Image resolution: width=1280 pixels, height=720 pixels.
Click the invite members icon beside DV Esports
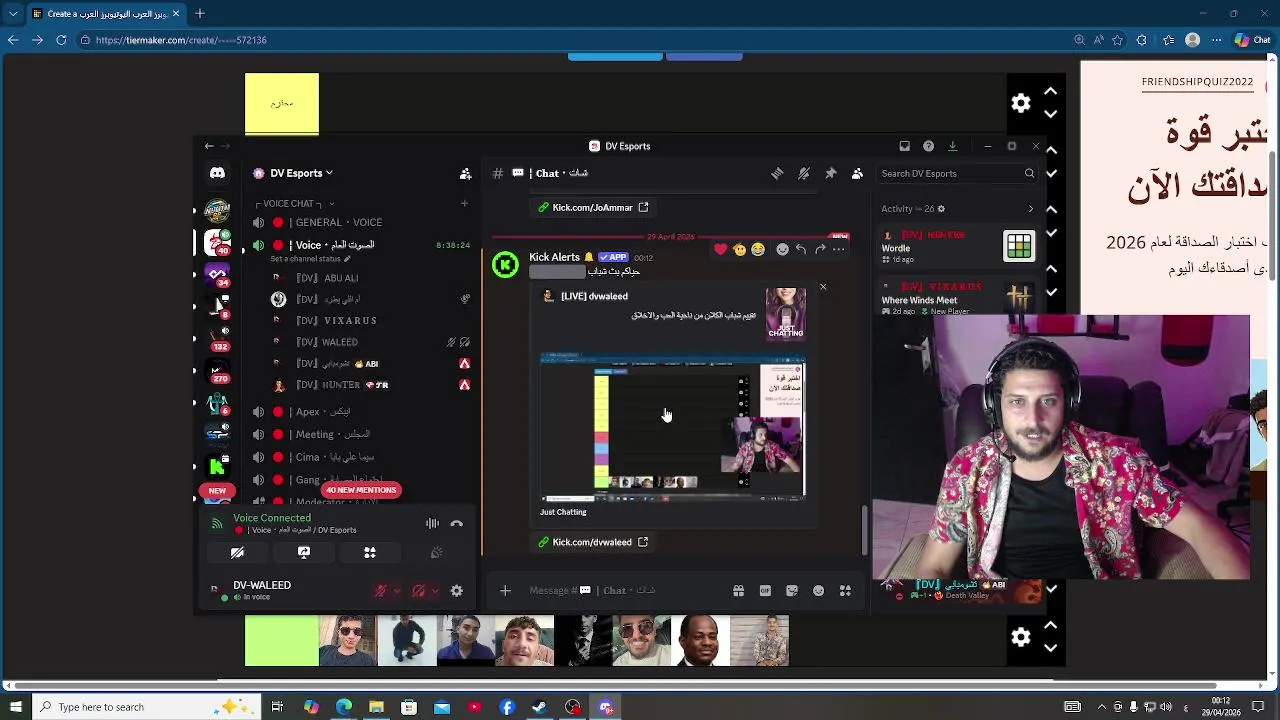pos(465,173)
